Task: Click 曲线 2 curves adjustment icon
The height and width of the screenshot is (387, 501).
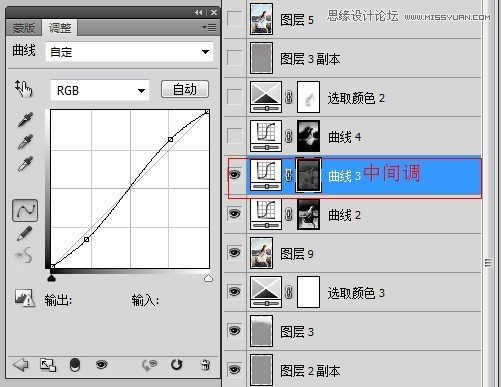Action: click(266, 214)
